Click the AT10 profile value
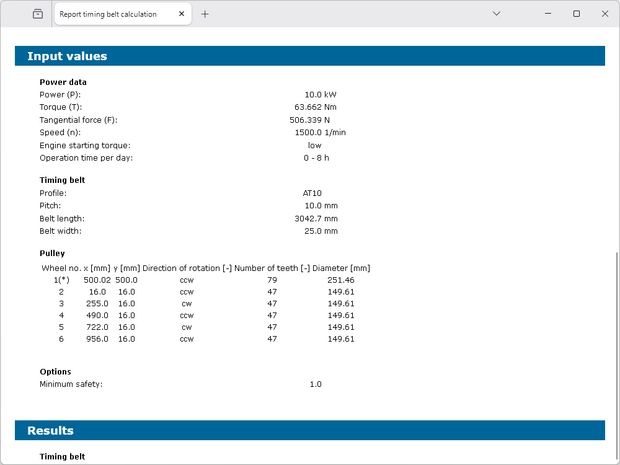Image resolution: width=620 pixels, height=465 pixels. (x=311, y=192)
